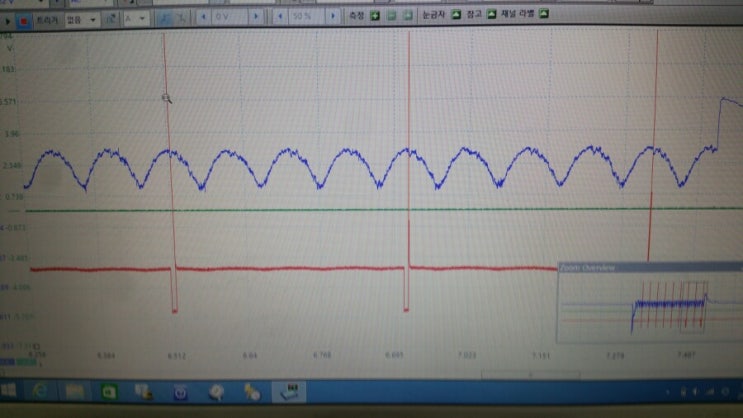Image resolution: width=743 pixels, height=418 pixels.
Task: Select the rising edge trigger icon
Action: click(x=163, y=18)
